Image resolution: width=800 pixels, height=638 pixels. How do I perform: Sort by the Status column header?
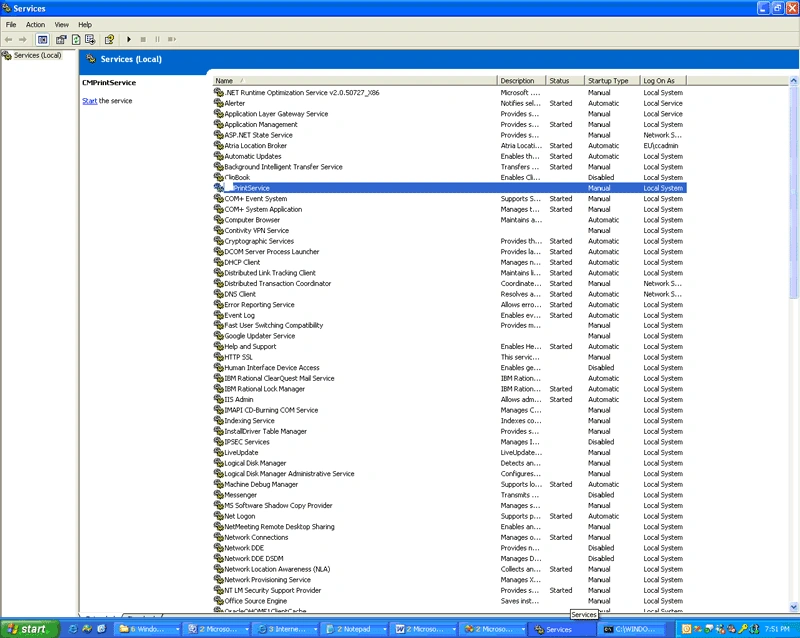565,81
